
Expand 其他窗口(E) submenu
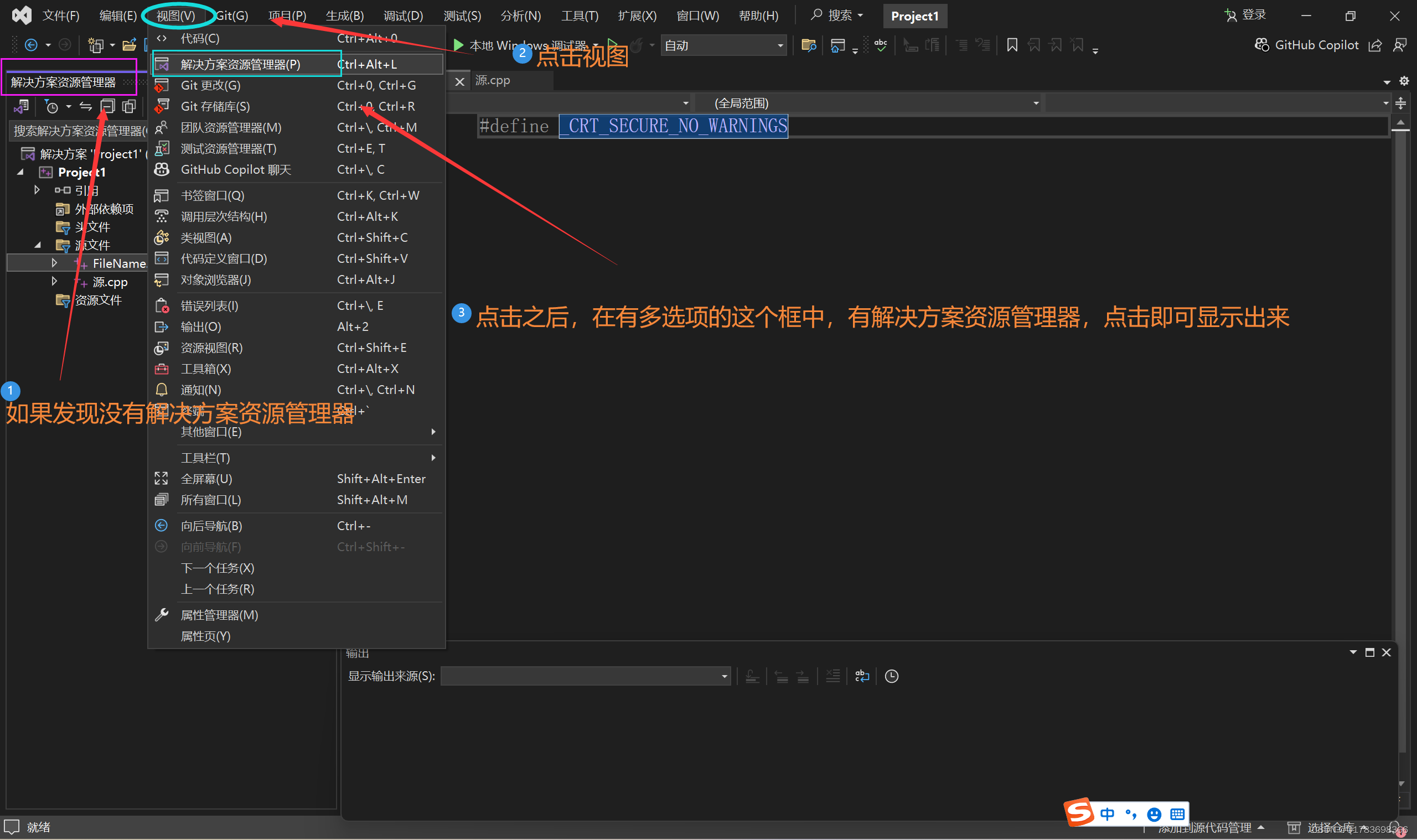tap(297, 432)
